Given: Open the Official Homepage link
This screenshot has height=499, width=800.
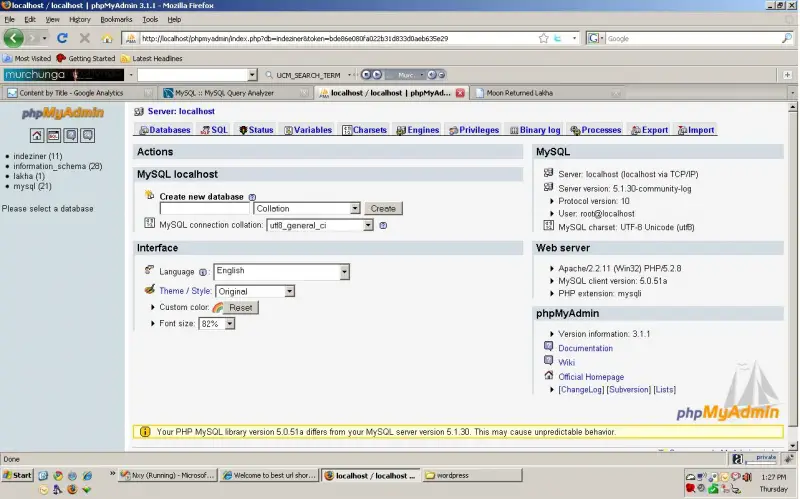Looking at the screenshot, I should [591, 377].
